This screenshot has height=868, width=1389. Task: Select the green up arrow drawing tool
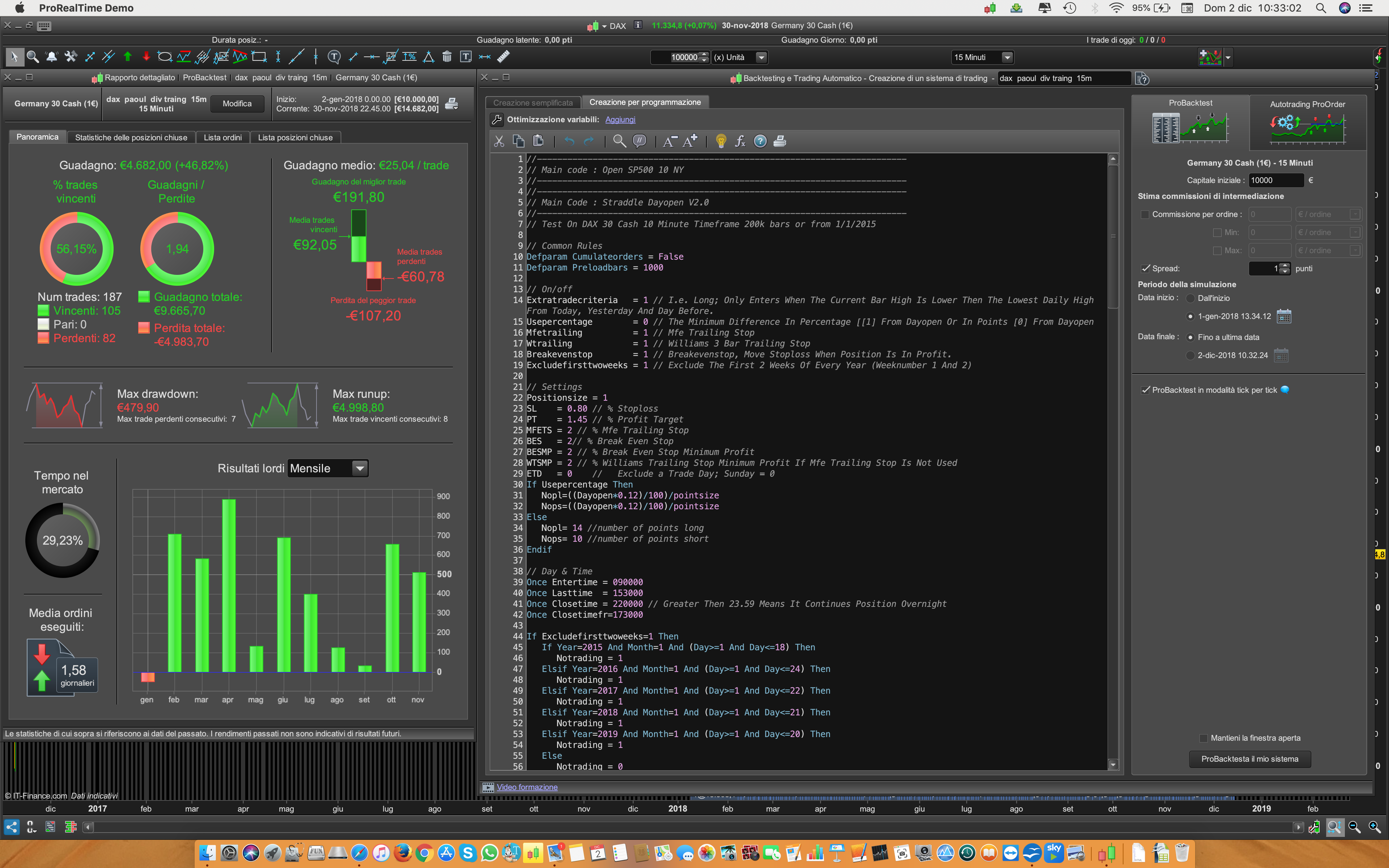[127, 57]
